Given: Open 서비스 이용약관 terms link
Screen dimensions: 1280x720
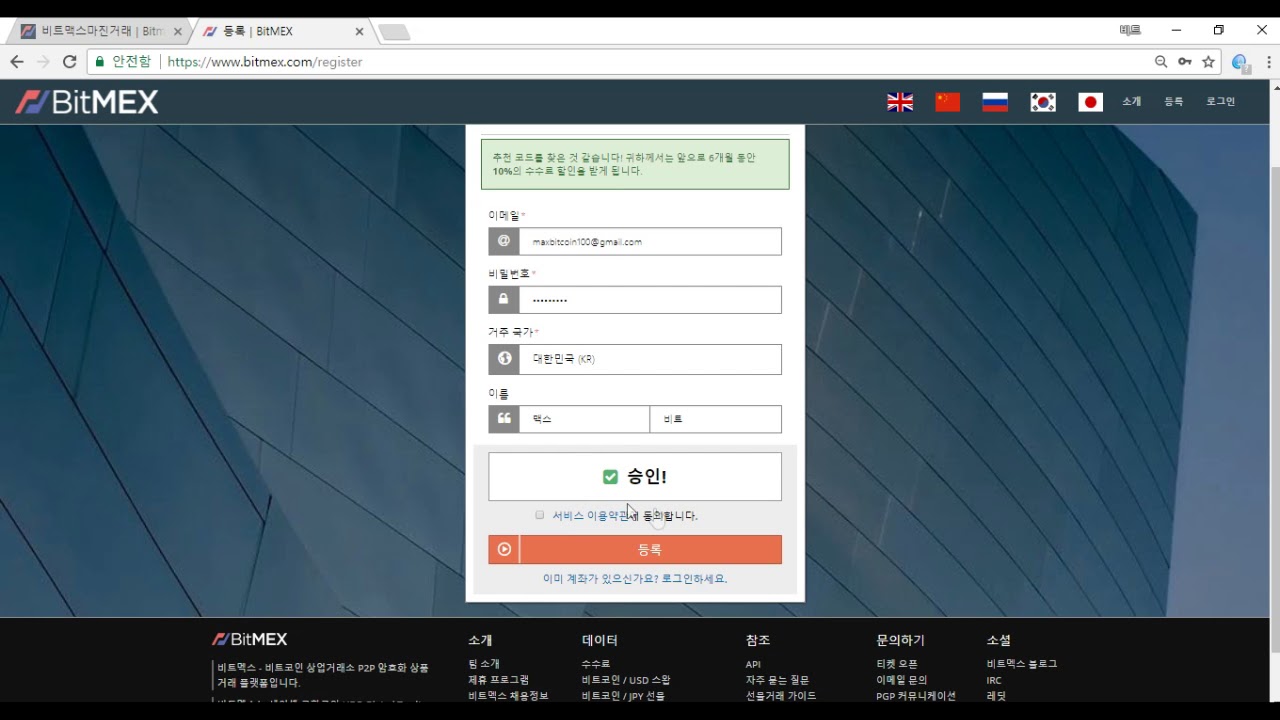Looking at the screenshot, I should coord(591,516).
